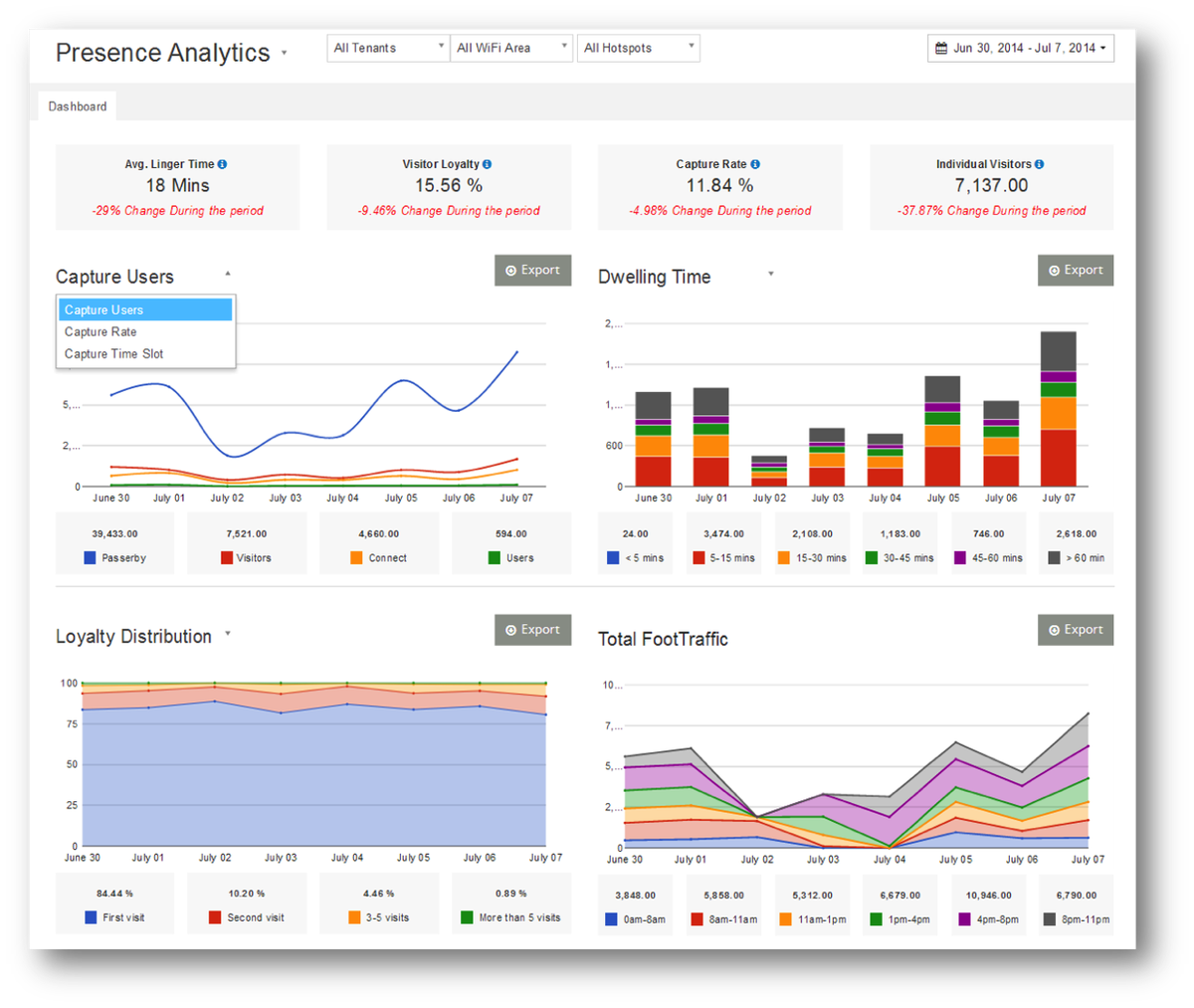
Task: Click the -4.98% Change During the period text
Action: [720, 211]
